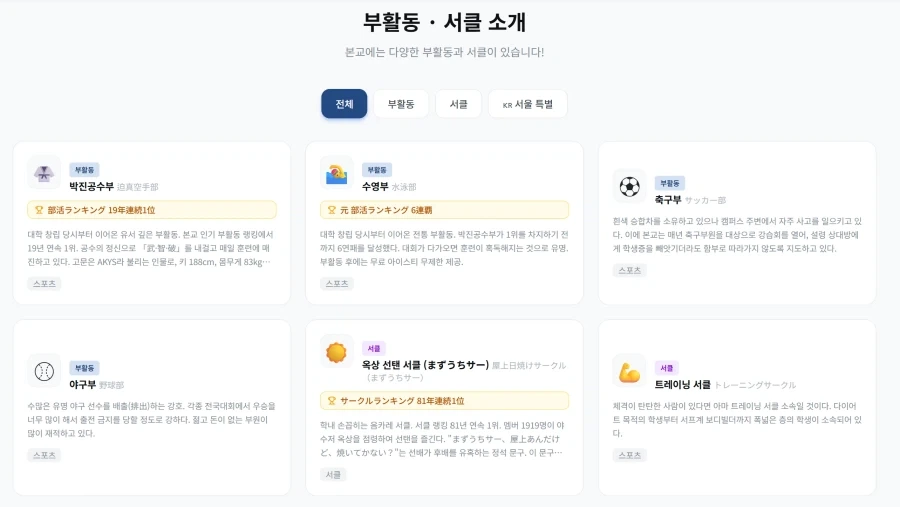Click the 축구부 description paragraph
Viewport: 900px width, 507px height.
point(737,235)
